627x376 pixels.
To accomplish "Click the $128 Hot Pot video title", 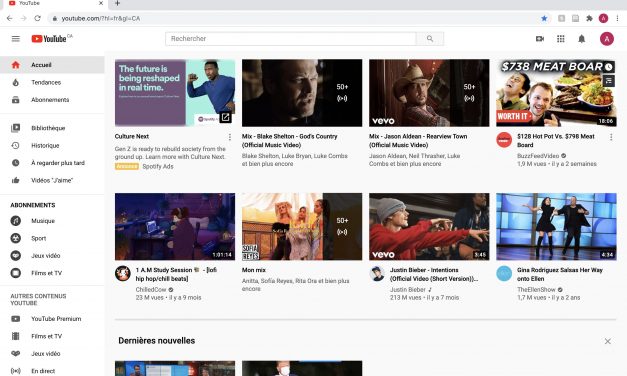I will [555, 141].
